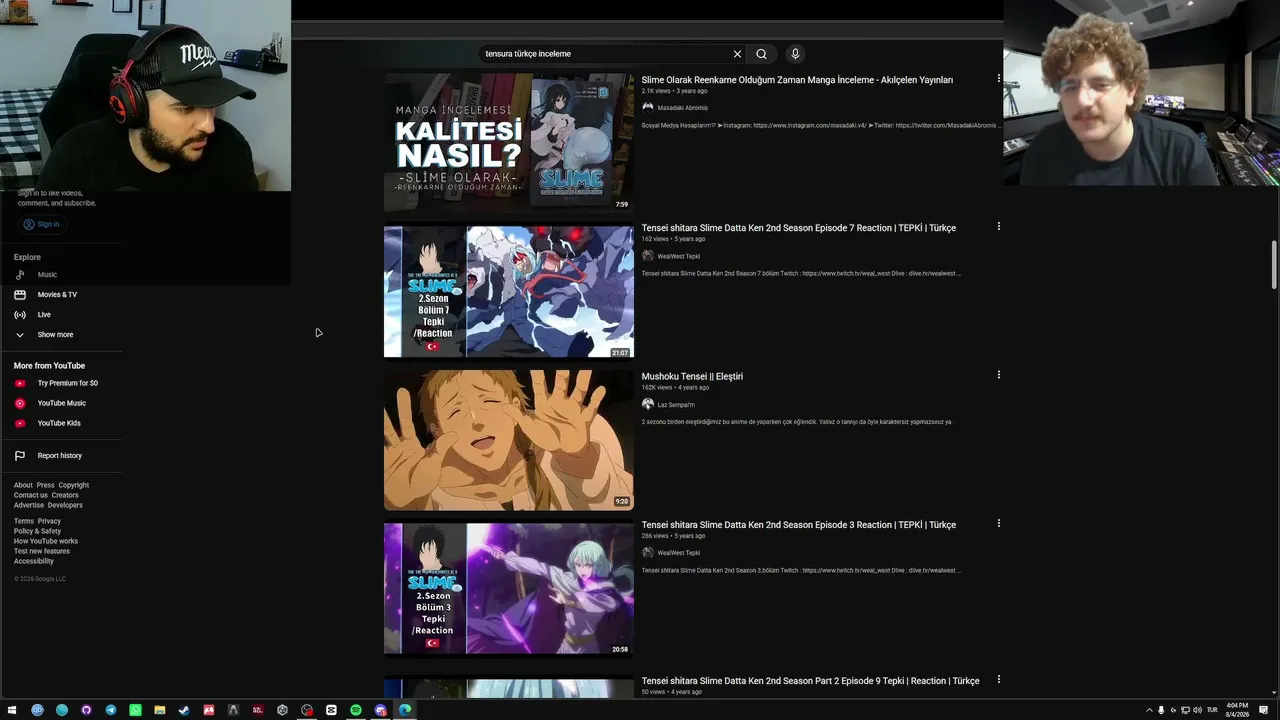This screenshot has height=720, width=1280.
Task: Open options menu for Episode 3 Reaction video
Action: (x=998, y=523)
